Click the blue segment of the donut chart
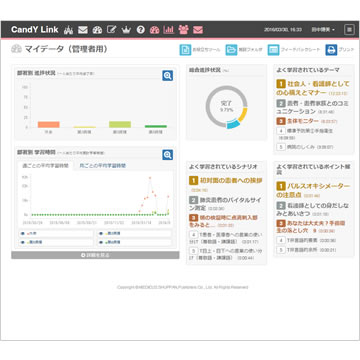 [x=233, y=125]
